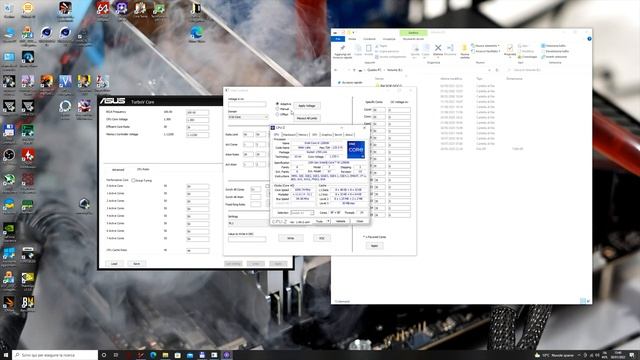Open Microsoft Edge from the taskbar
The image size is (640, 360).
tap(153, 355)
